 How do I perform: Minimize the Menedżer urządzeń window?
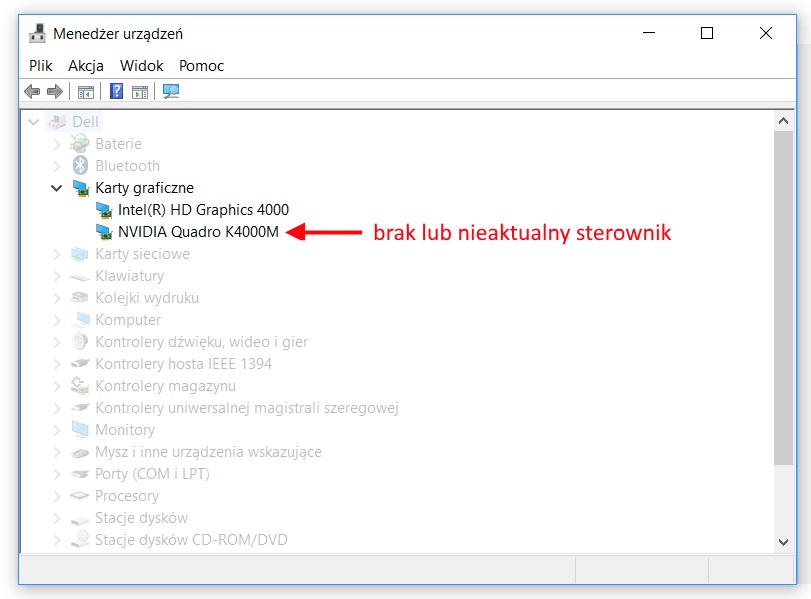[x=649, y=33]
